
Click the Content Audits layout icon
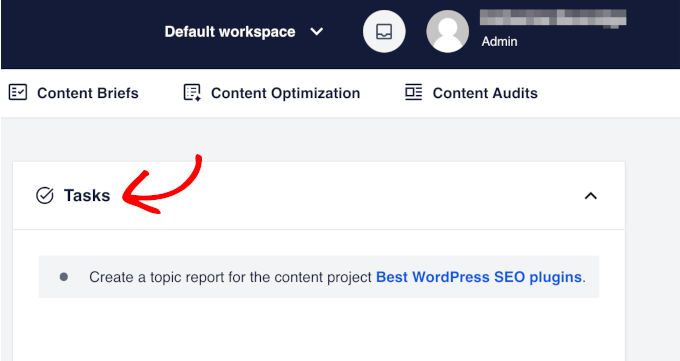tap(413, 92)
